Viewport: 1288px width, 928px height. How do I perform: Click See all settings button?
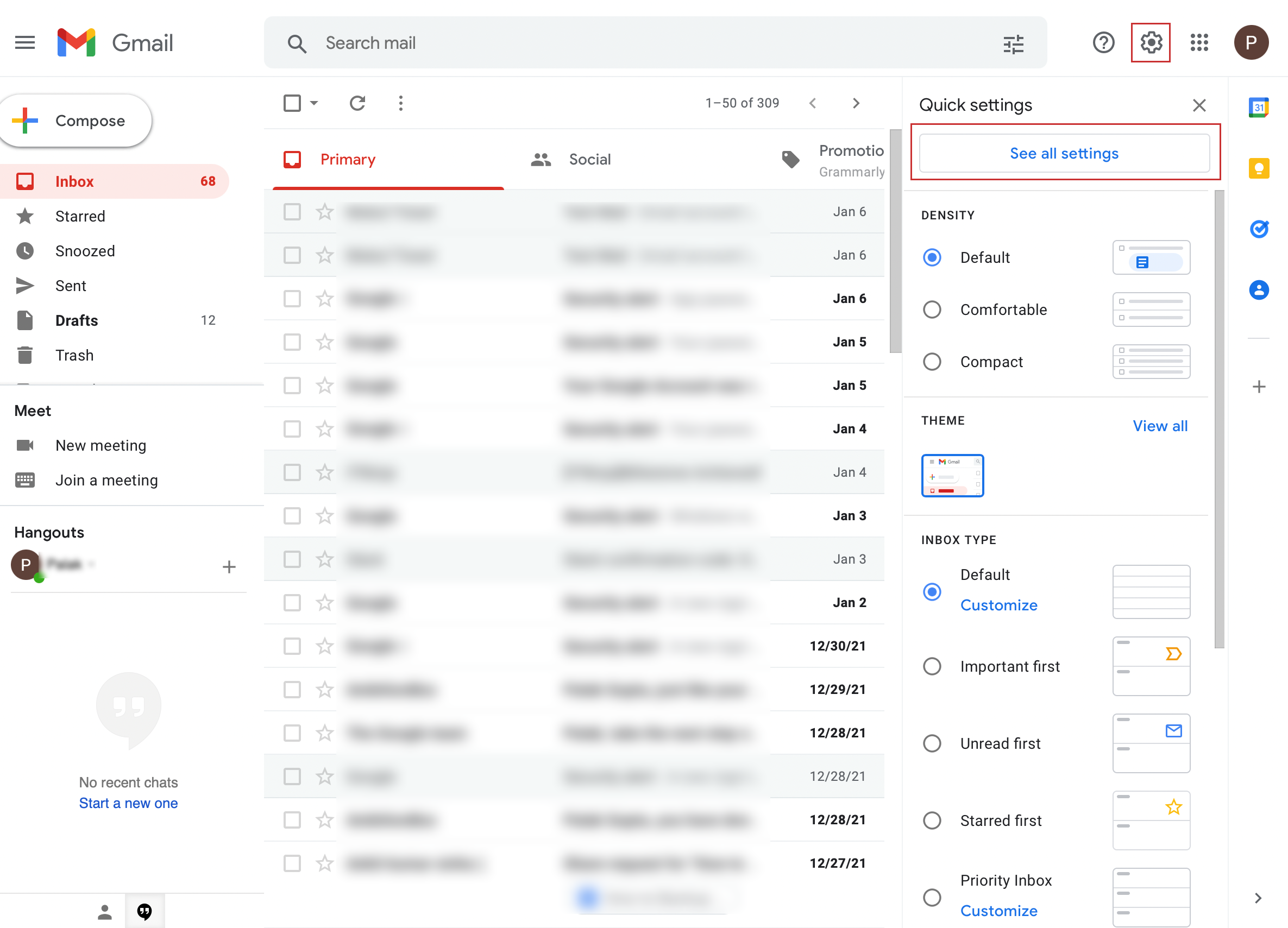pos(1064,153)
